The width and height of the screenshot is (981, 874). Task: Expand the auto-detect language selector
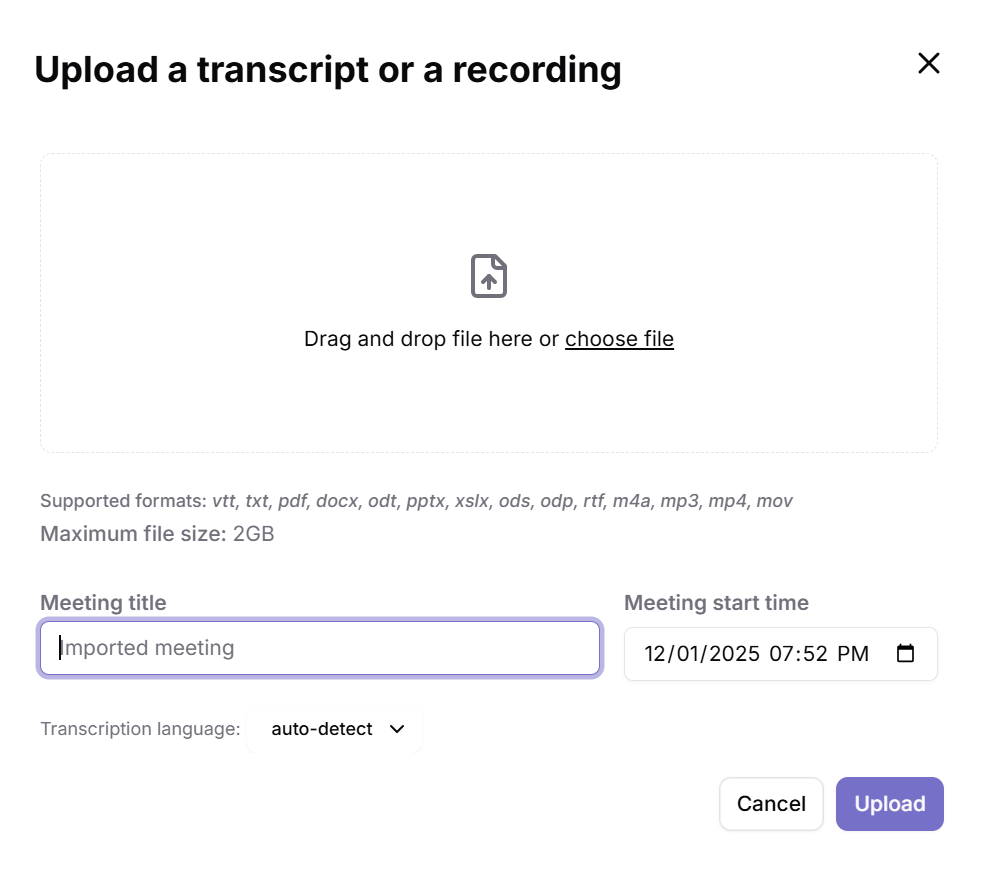click(x=333, y=729)
